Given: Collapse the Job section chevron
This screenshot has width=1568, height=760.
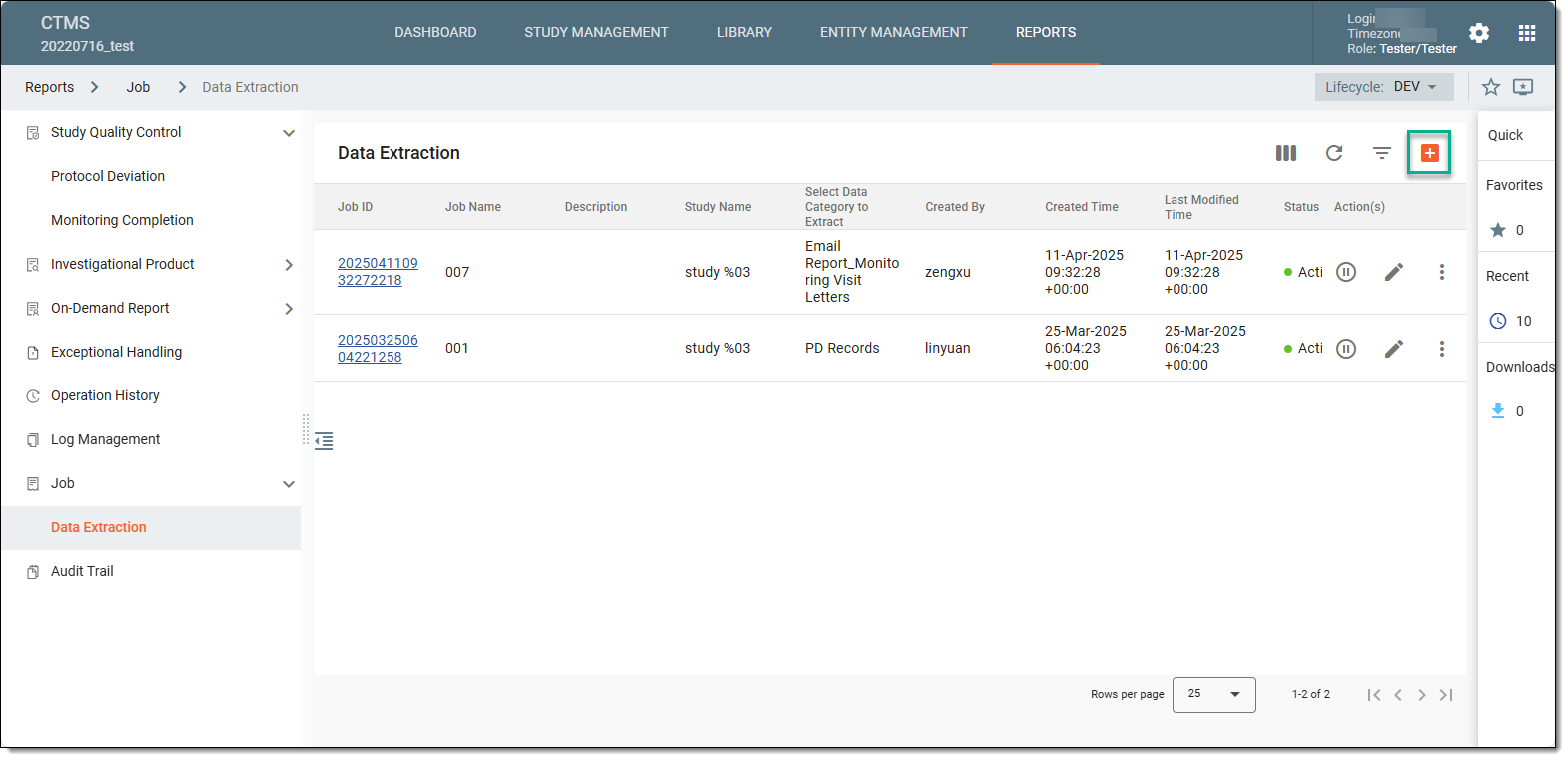Looking at the screenshot, I should [x=289, y=484].
